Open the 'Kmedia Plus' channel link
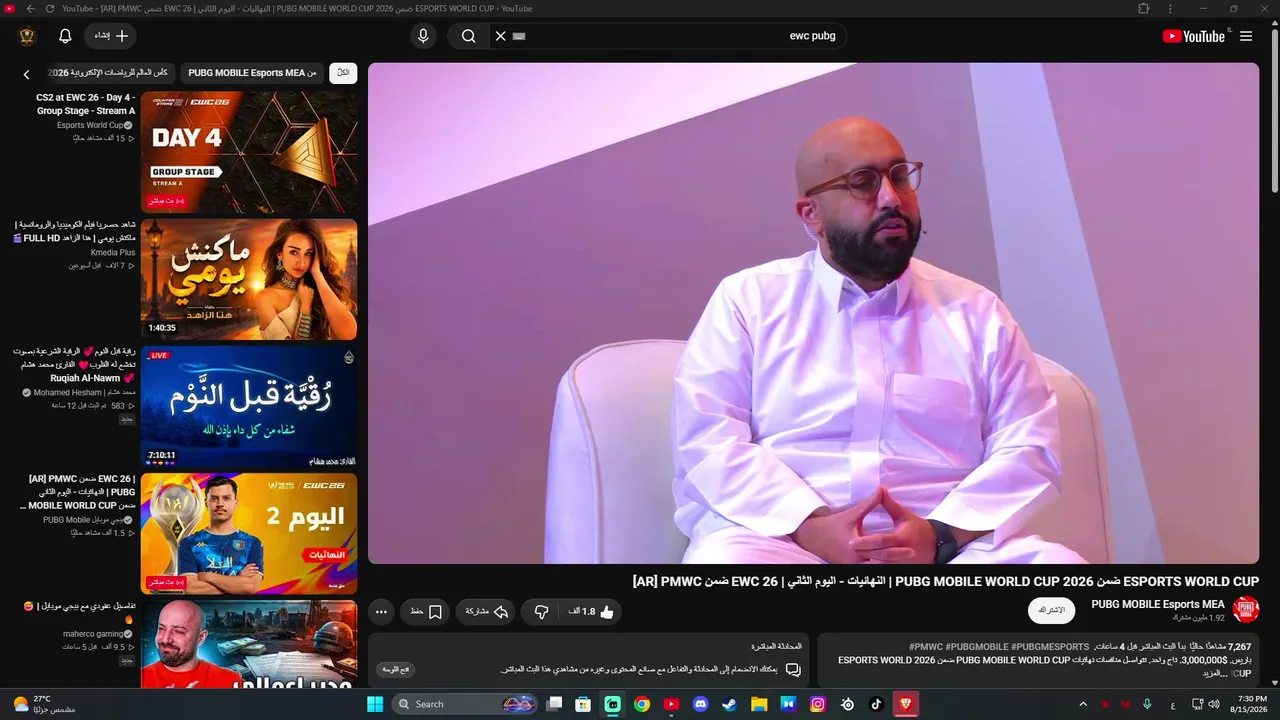This screenshot has height=720, width=1280. [x=112, y=252]
